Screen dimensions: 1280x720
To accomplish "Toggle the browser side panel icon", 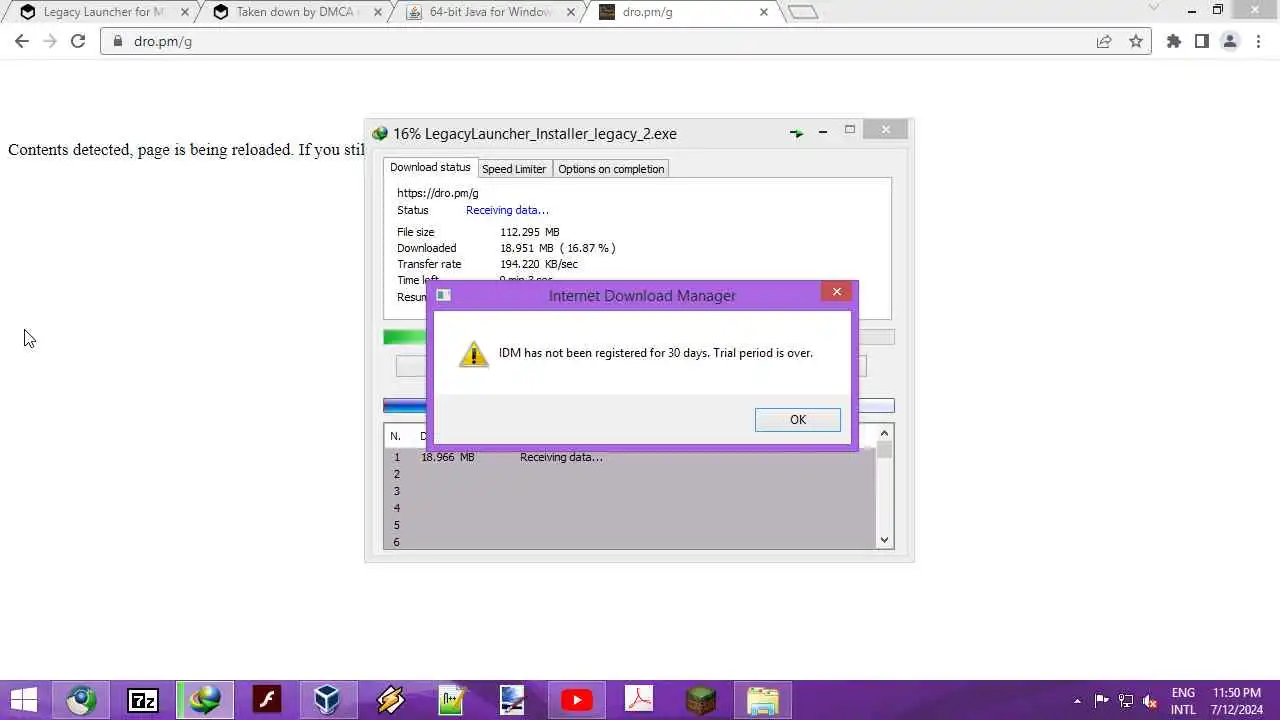I will coord(1202,41).
